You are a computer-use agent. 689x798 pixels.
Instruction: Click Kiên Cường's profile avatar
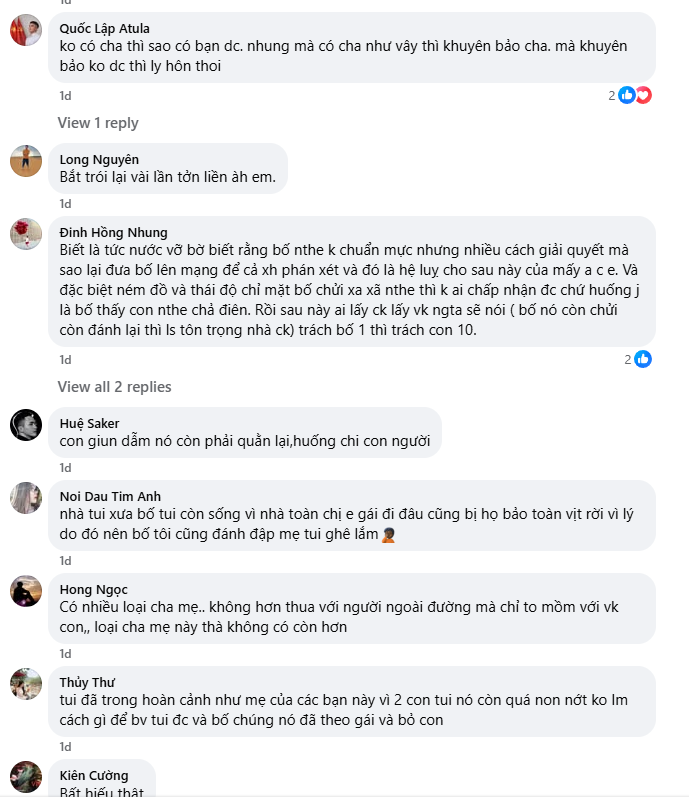pos(26,777)
